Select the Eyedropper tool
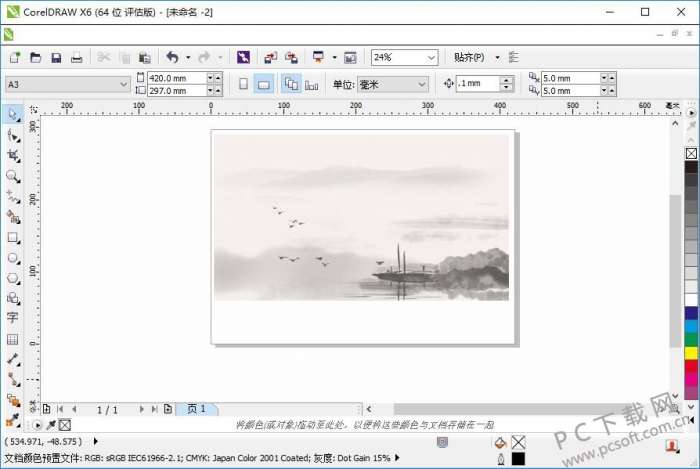 pyautogui.click(x=13, y=420)
